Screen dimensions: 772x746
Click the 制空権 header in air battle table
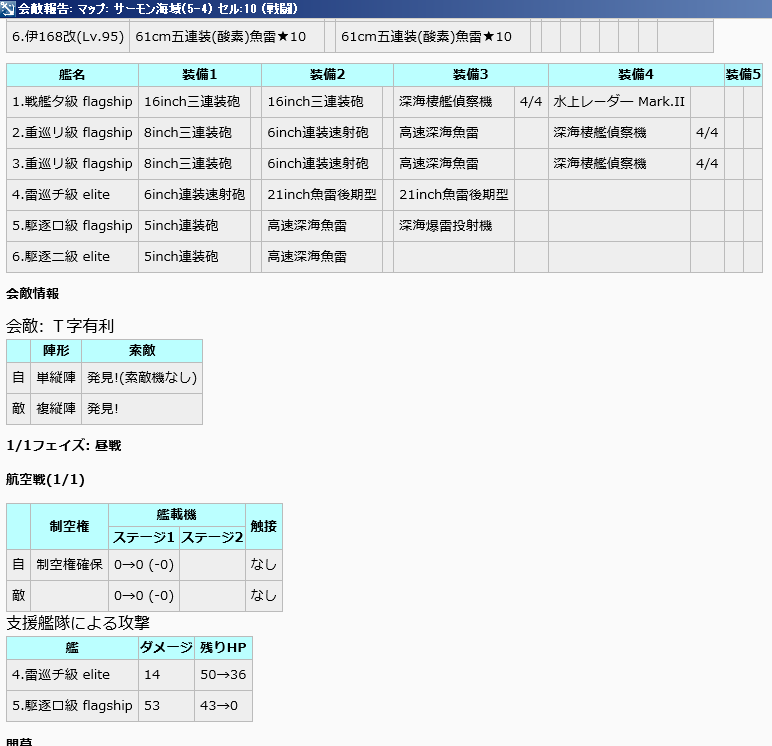pos(69,526)
